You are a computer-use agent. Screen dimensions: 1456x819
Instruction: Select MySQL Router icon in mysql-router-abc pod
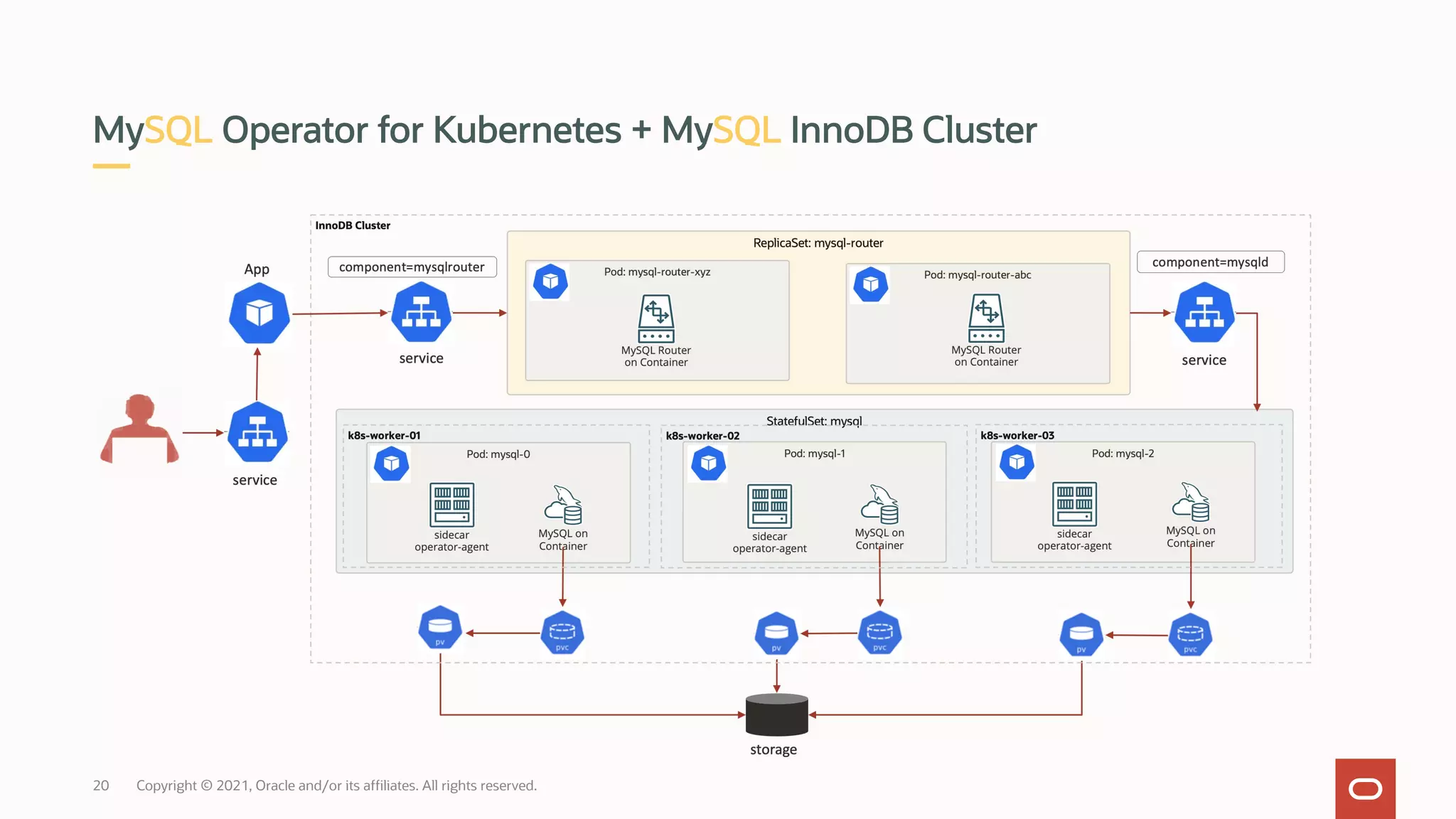click(986, 318)
